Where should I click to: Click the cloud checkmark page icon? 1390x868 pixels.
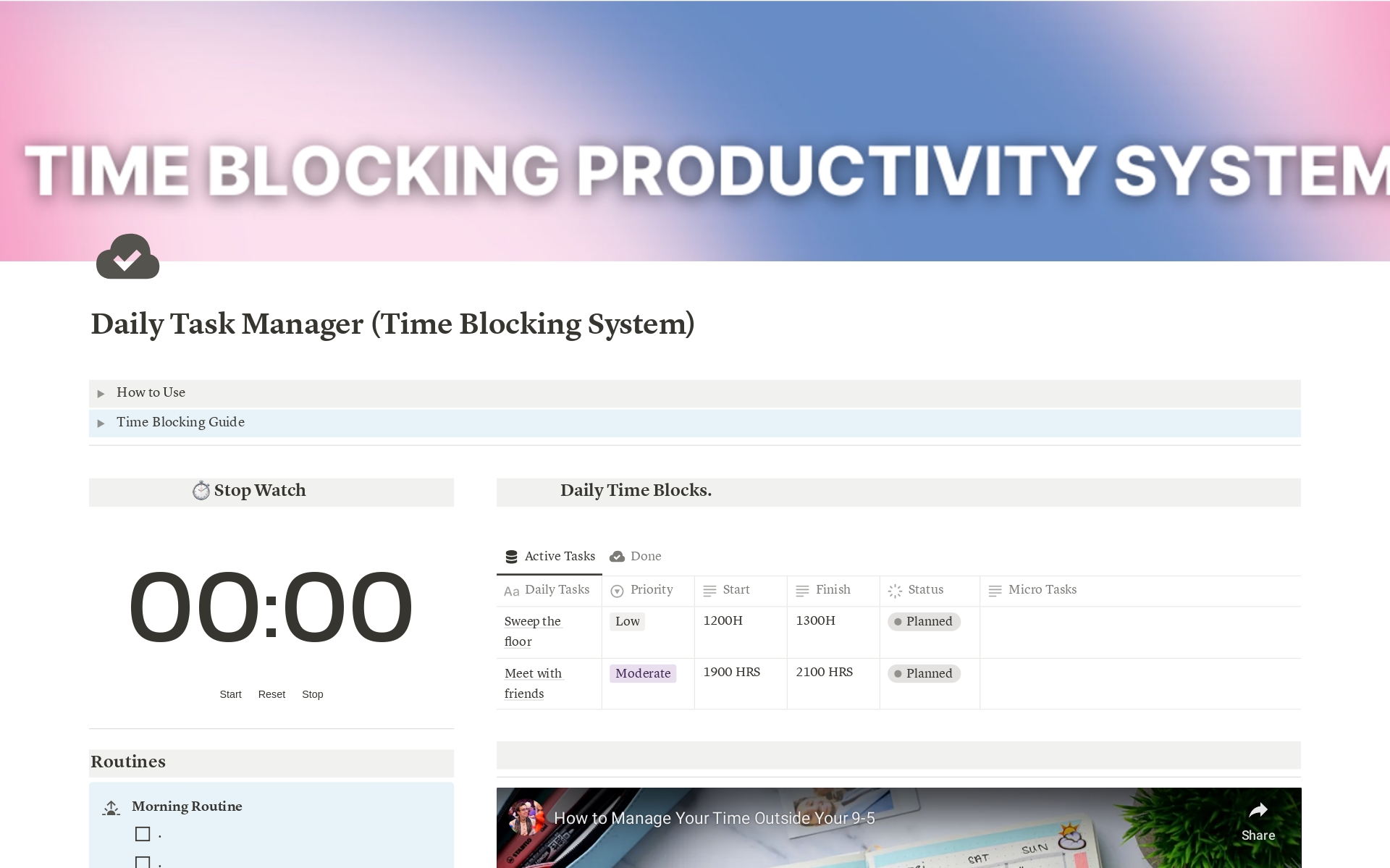click(127, 256)
